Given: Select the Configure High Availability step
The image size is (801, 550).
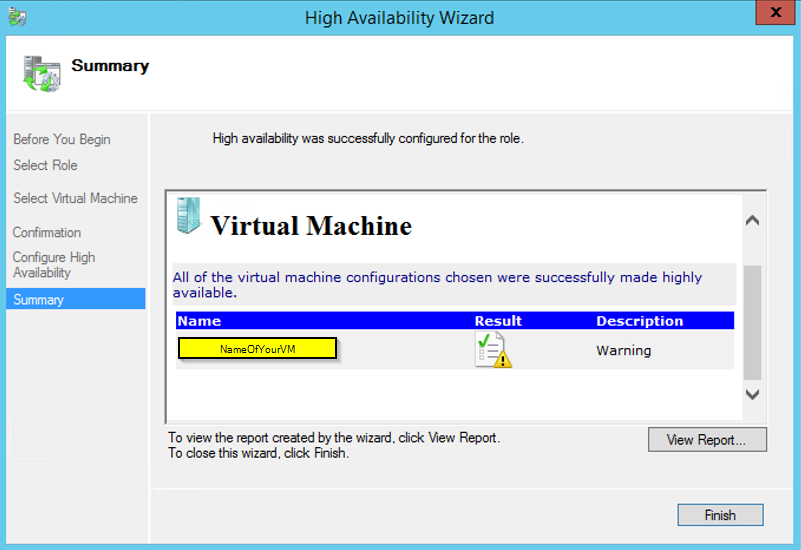Looking at the screenshot, I should point(54,265).
